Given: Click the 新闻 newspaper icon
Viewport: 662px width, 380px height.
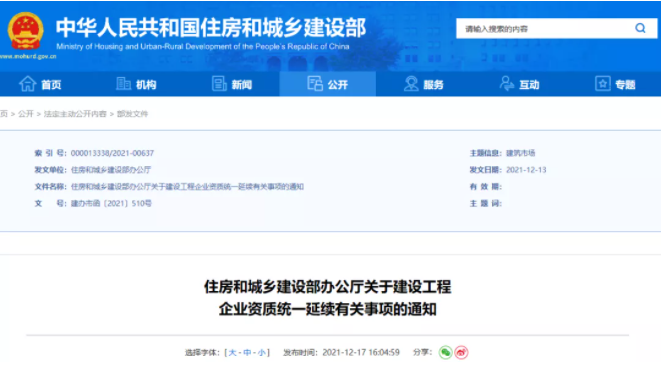Looking at the screenshot, I should tap(219, 84).
